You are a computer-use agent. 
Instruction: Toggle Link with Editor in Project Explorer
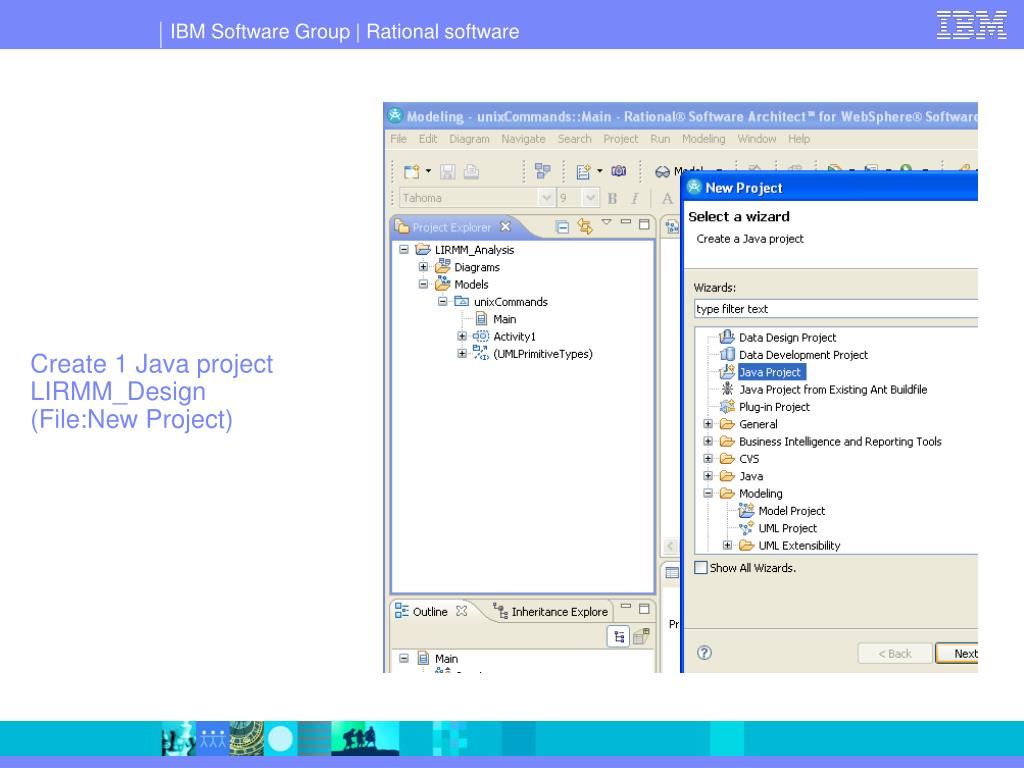point(584,227)
